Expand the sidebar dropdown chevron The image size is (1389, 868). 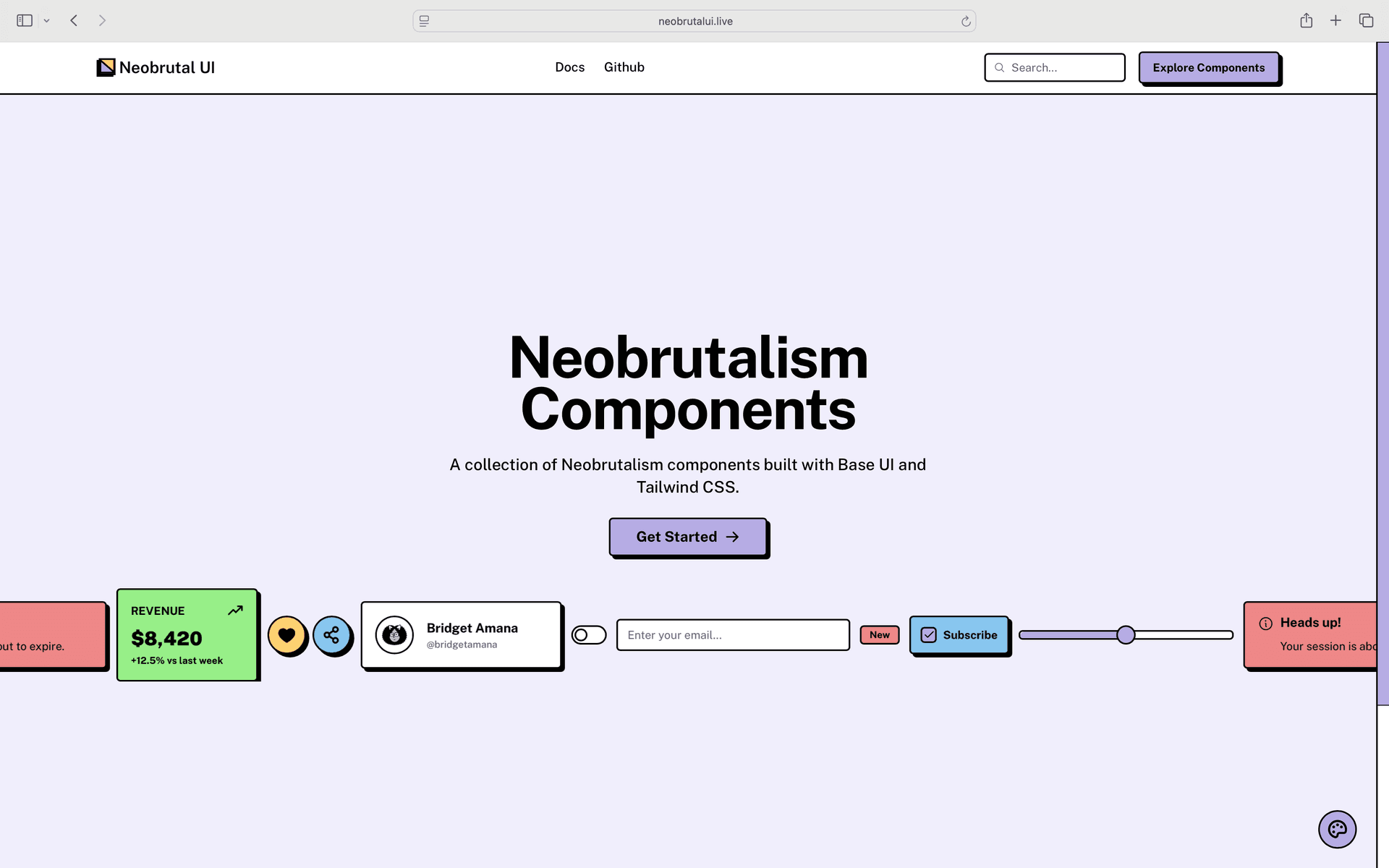coord(46,21)
